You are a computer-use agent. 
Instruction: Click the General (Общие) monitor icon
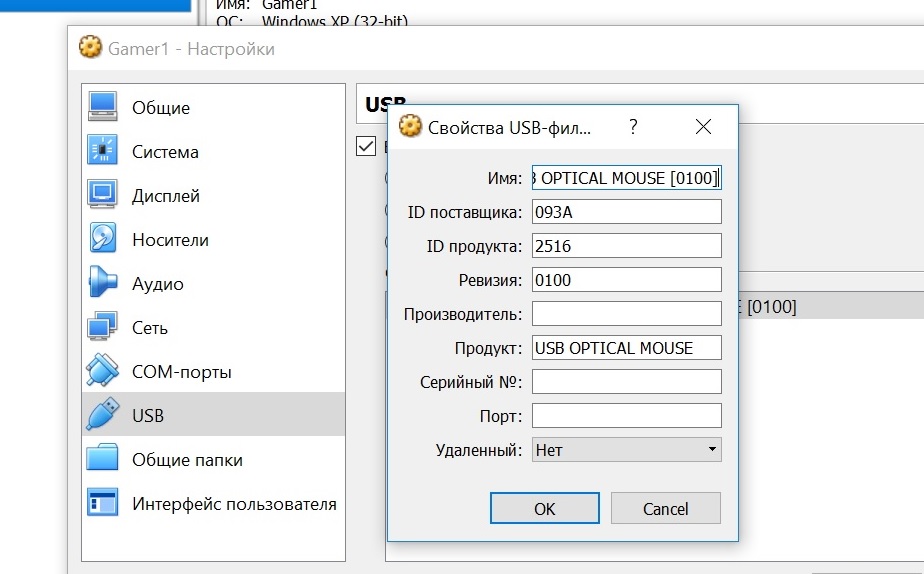(x=103, y=108)
